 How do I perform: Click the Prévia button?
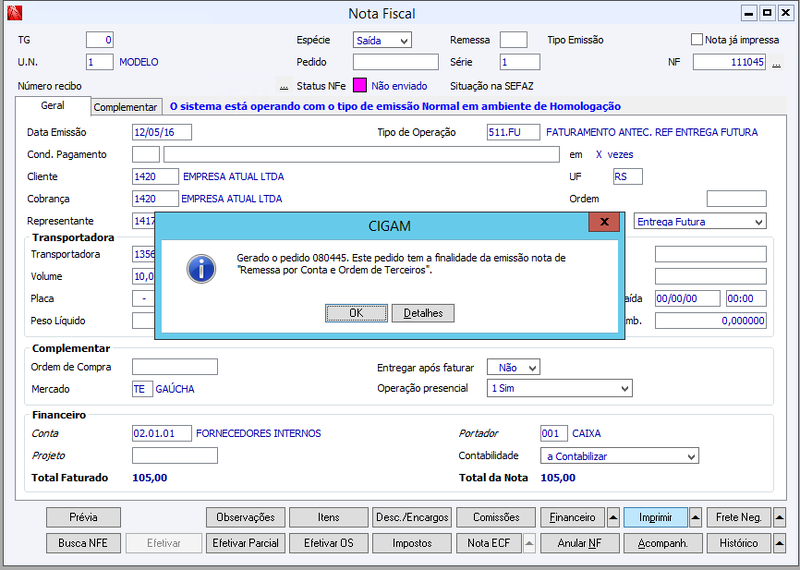(84, 517)
